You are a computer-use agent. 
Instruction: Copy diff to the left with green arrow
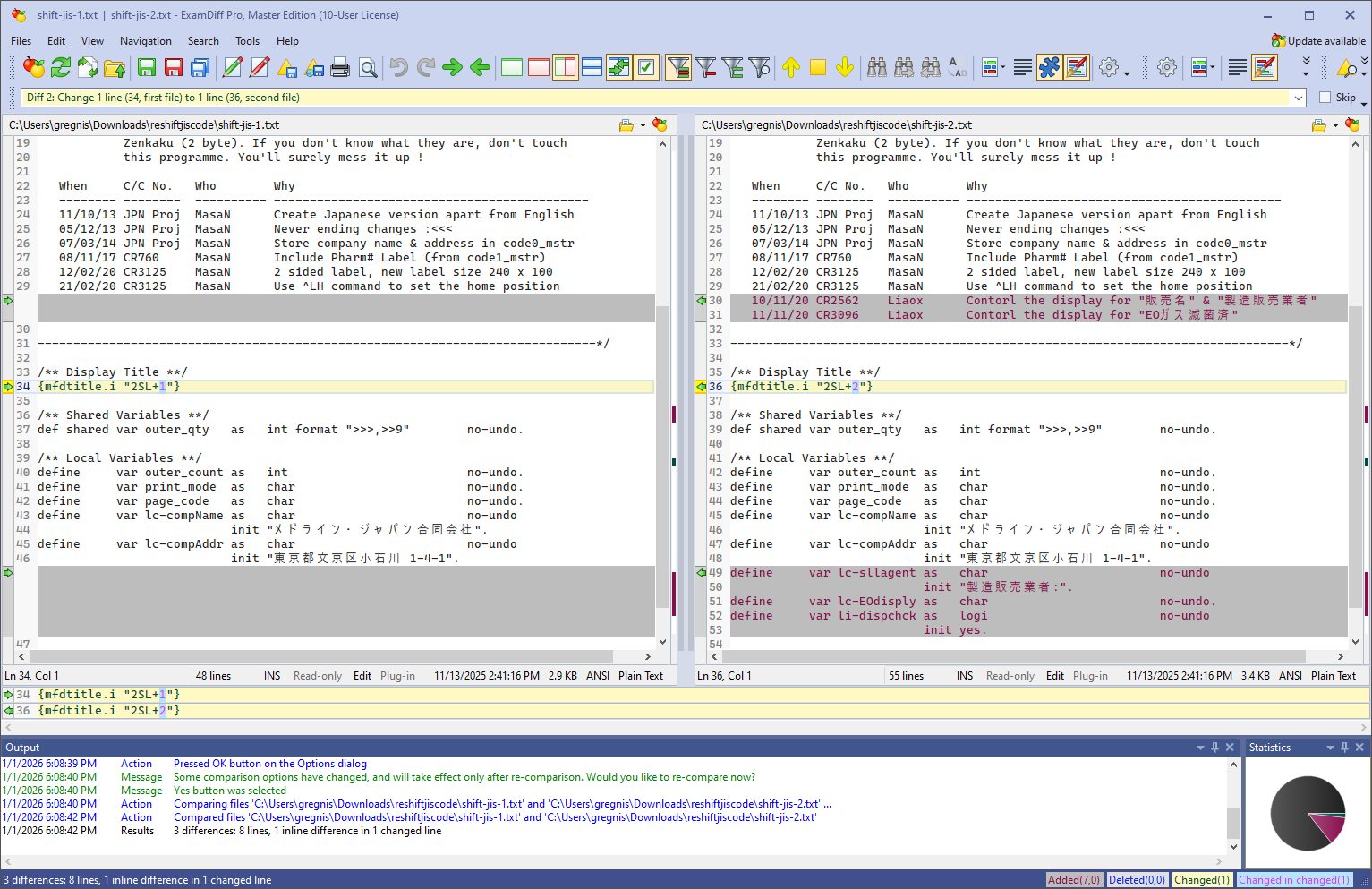(480, 67)
